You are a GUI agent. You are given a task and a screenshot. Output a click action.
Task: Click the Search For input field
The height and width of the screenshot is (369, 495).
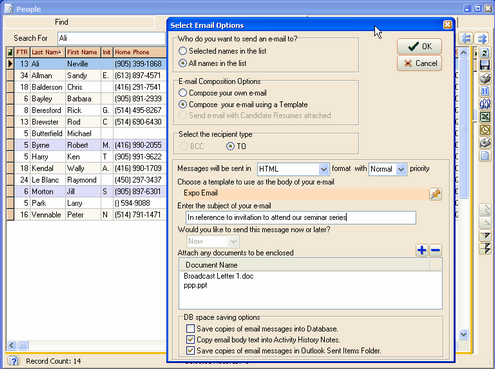[112, 38]
